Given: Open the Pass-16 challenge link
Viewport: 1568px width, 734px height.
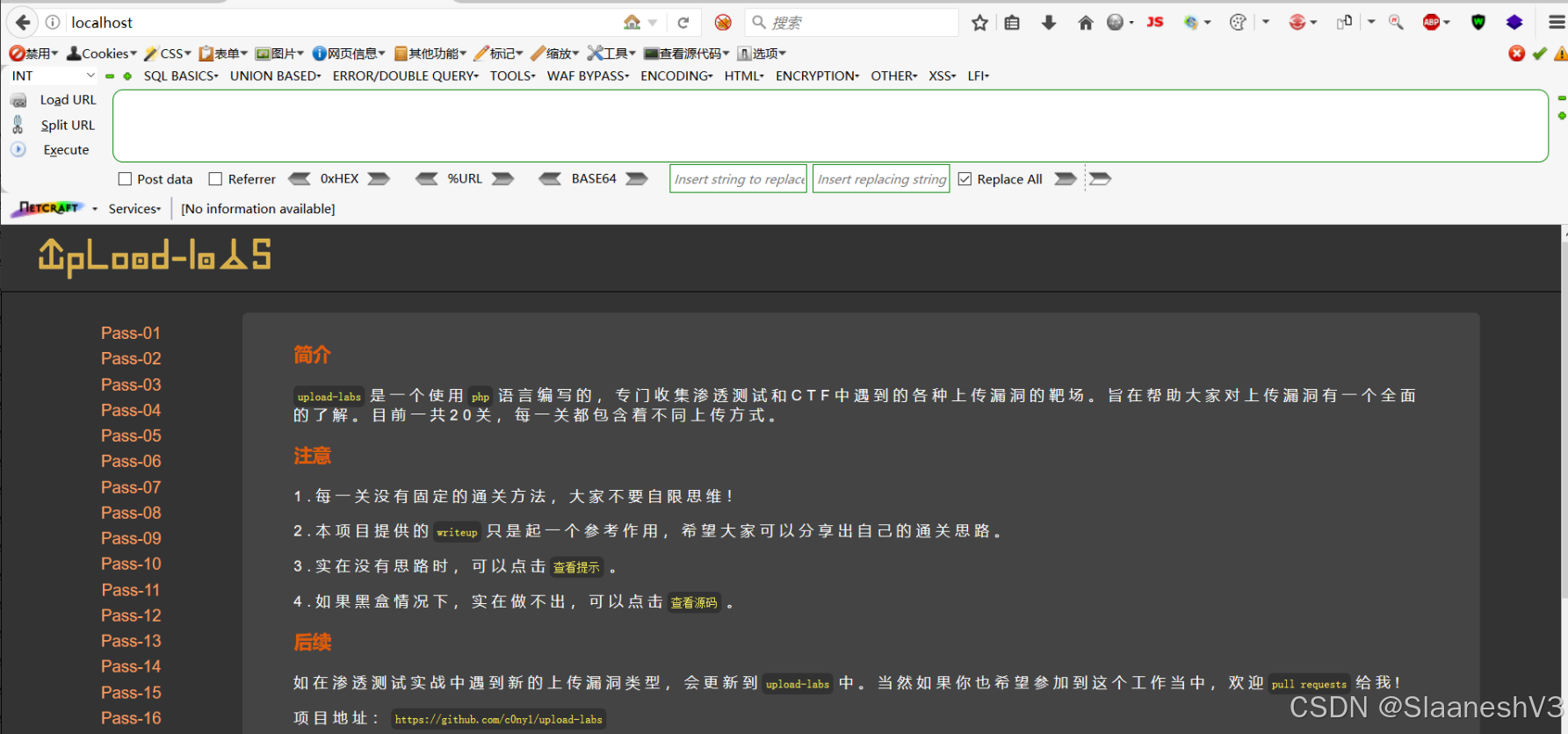Looking at the screenshot, I should click(131, 718).
